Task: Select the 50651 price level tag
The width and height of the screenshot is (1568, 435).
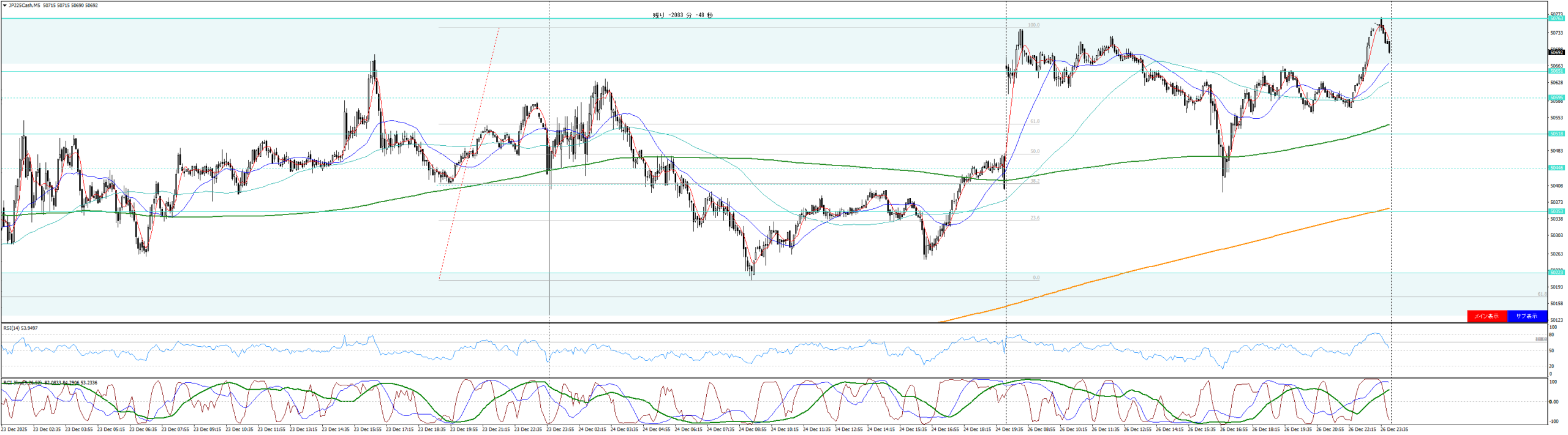Action: click(1556, 72)
